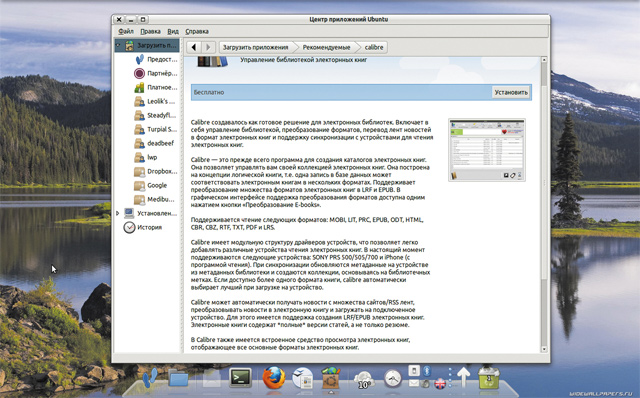Image resolution: width=640 pixels, height=398 pixels.
Task: Open the Справка menu
Action: (197, 31)
